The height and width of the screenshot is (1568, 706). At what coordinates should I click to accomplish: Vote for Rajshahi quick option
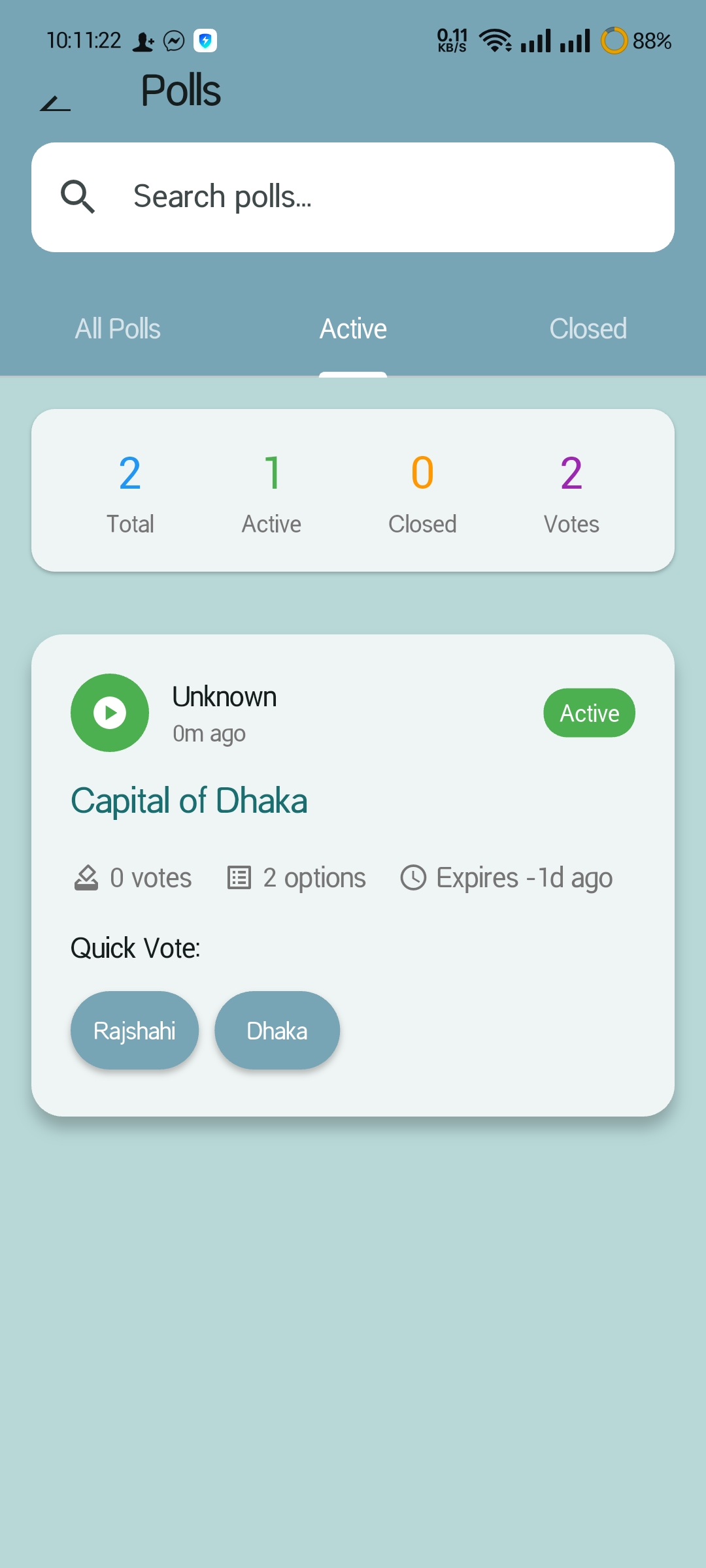(x=135, y=1030)
